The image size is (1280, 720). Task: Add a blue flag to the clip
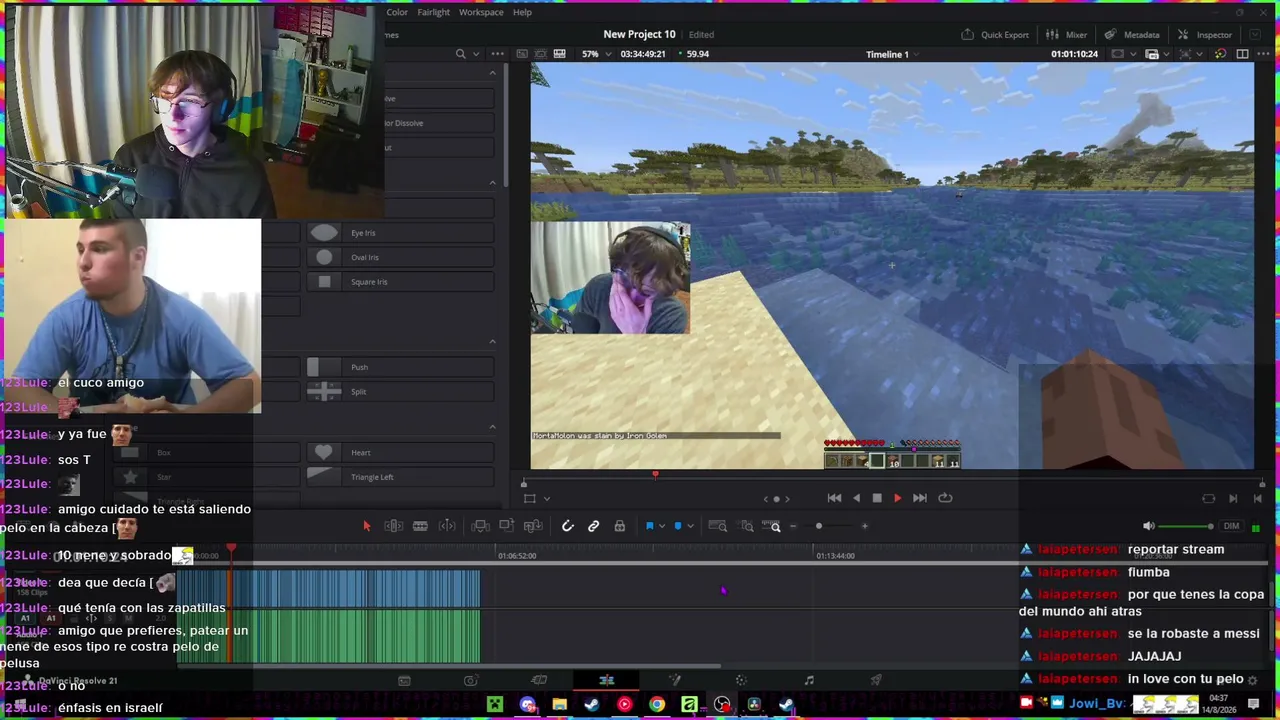pos(649,526)
